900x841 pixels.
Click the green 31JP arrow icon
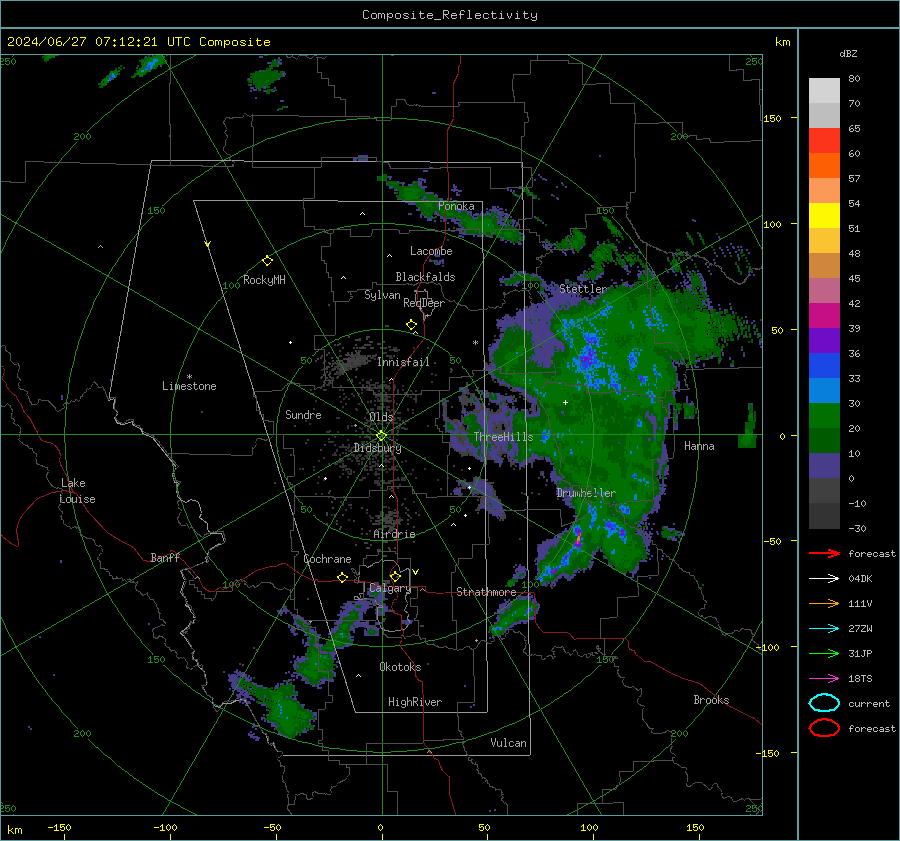point(824,653)
